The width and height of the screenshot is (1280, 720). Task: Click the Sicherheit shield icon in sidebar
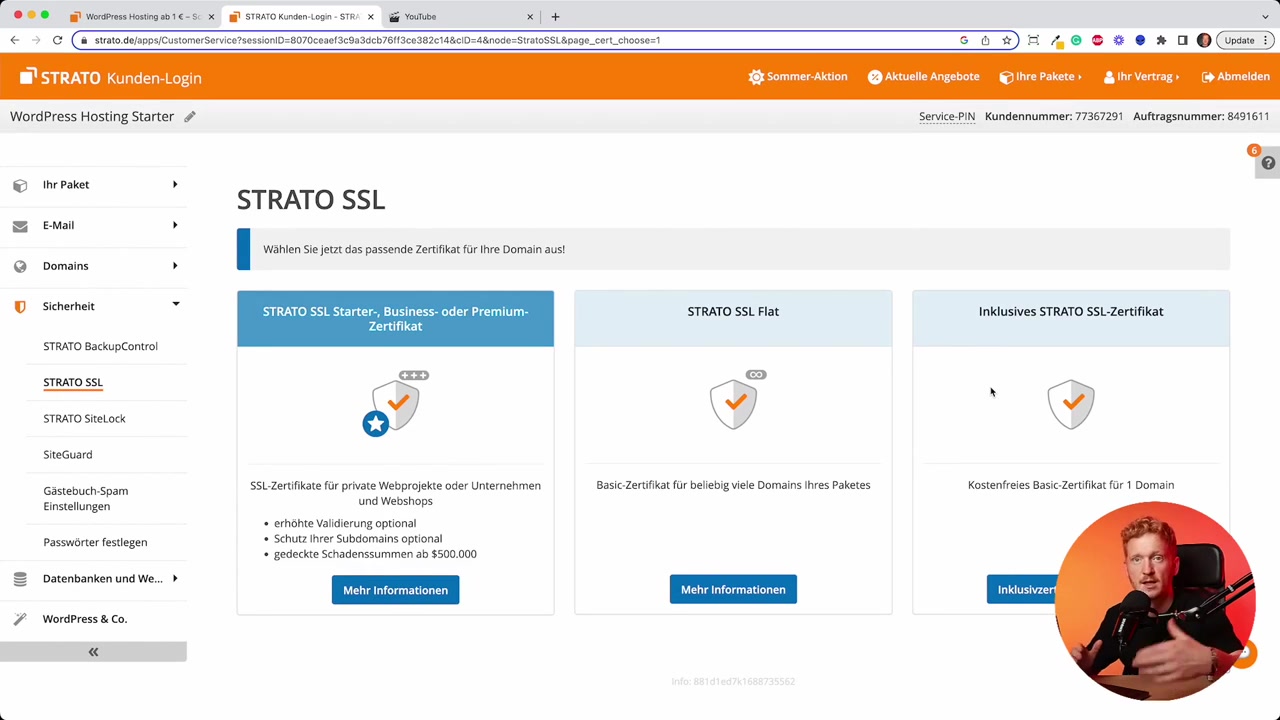point(20,307)
